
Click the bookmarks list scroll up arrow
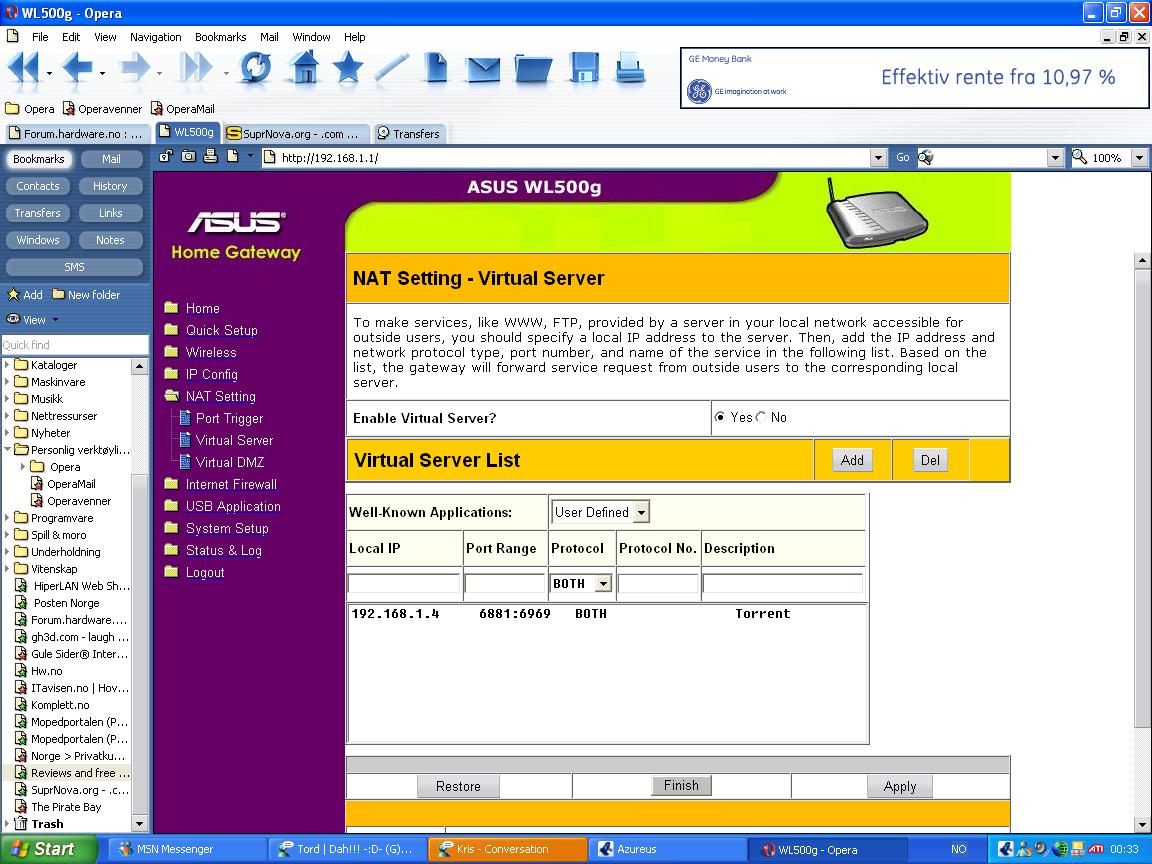tap(140, 366)
